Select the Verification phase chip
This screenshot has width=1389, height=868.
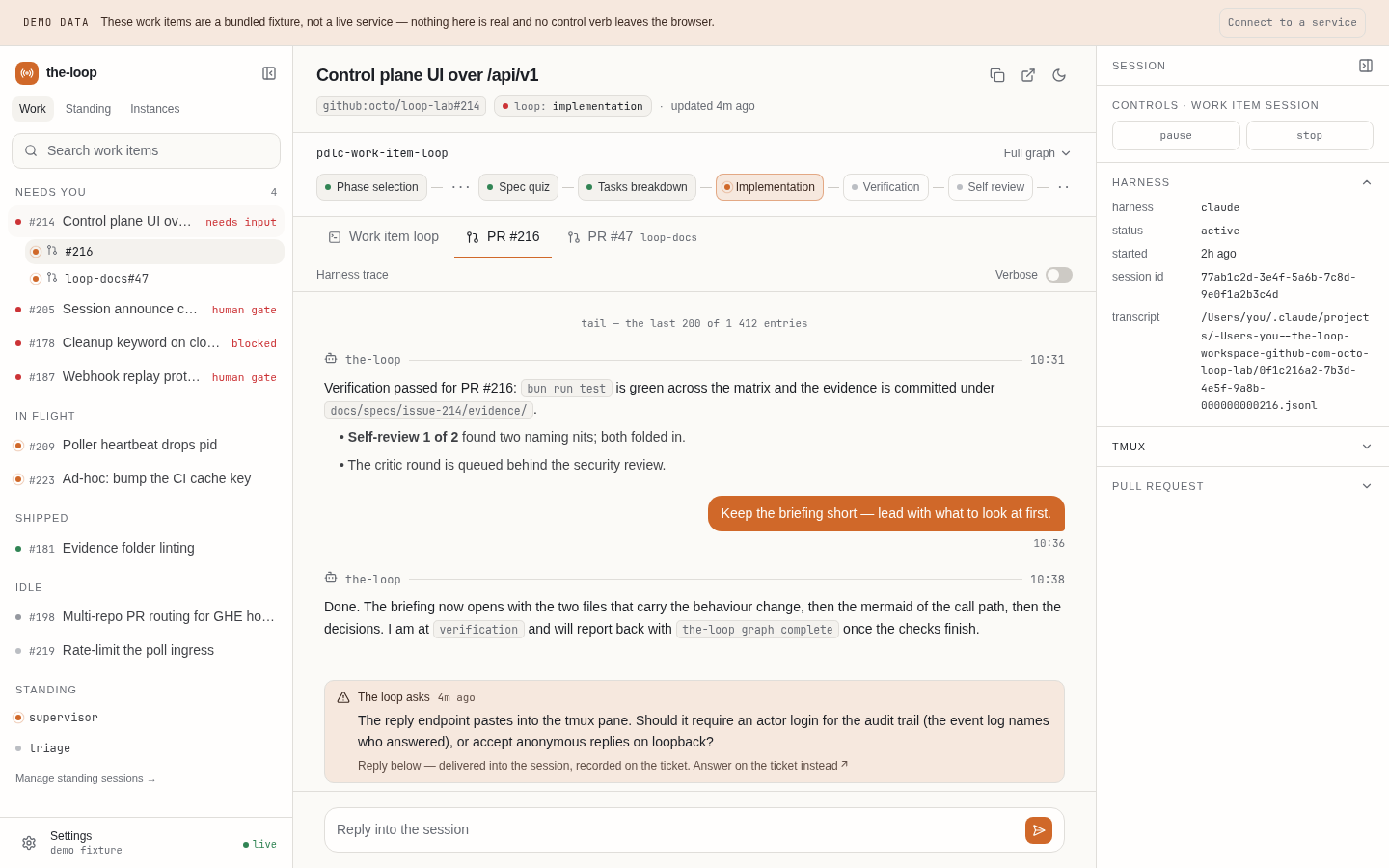pyautogui.click(x=885, y=187)
